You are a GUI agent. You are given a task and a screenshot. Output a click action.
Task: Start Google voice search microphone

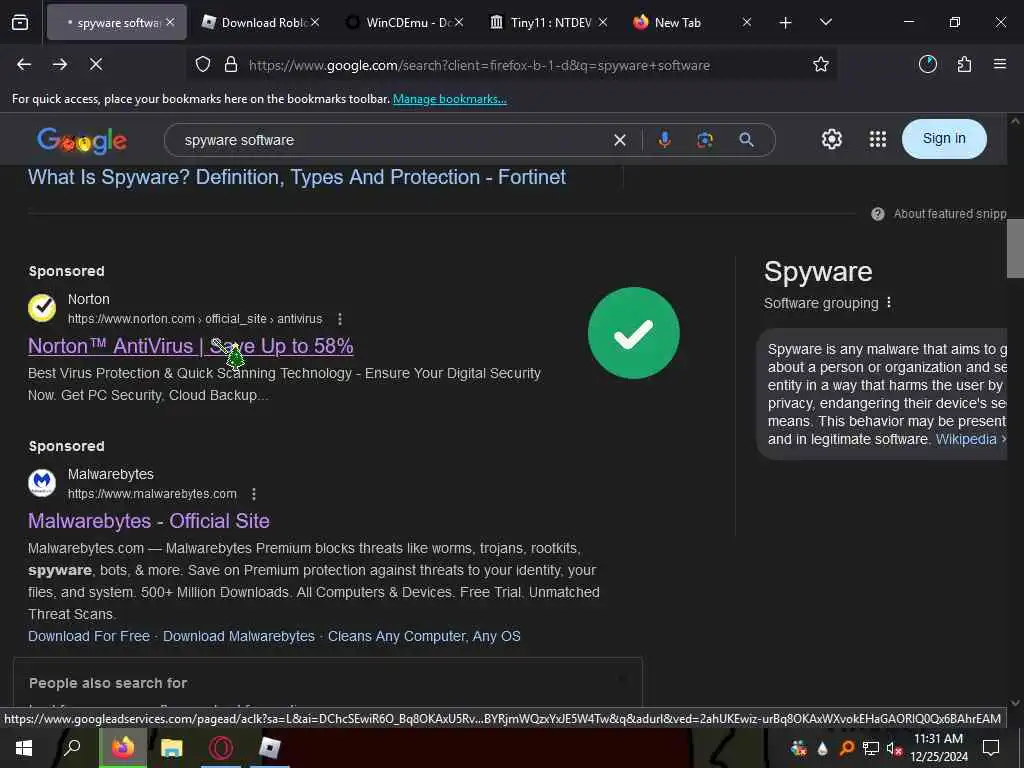click(x=664, y=140)
